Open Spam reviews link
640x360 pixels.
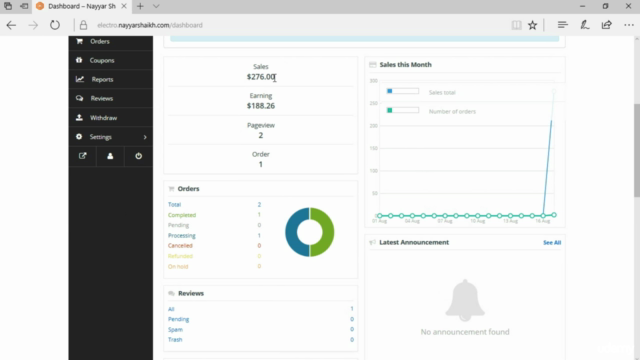click(175, 329)
